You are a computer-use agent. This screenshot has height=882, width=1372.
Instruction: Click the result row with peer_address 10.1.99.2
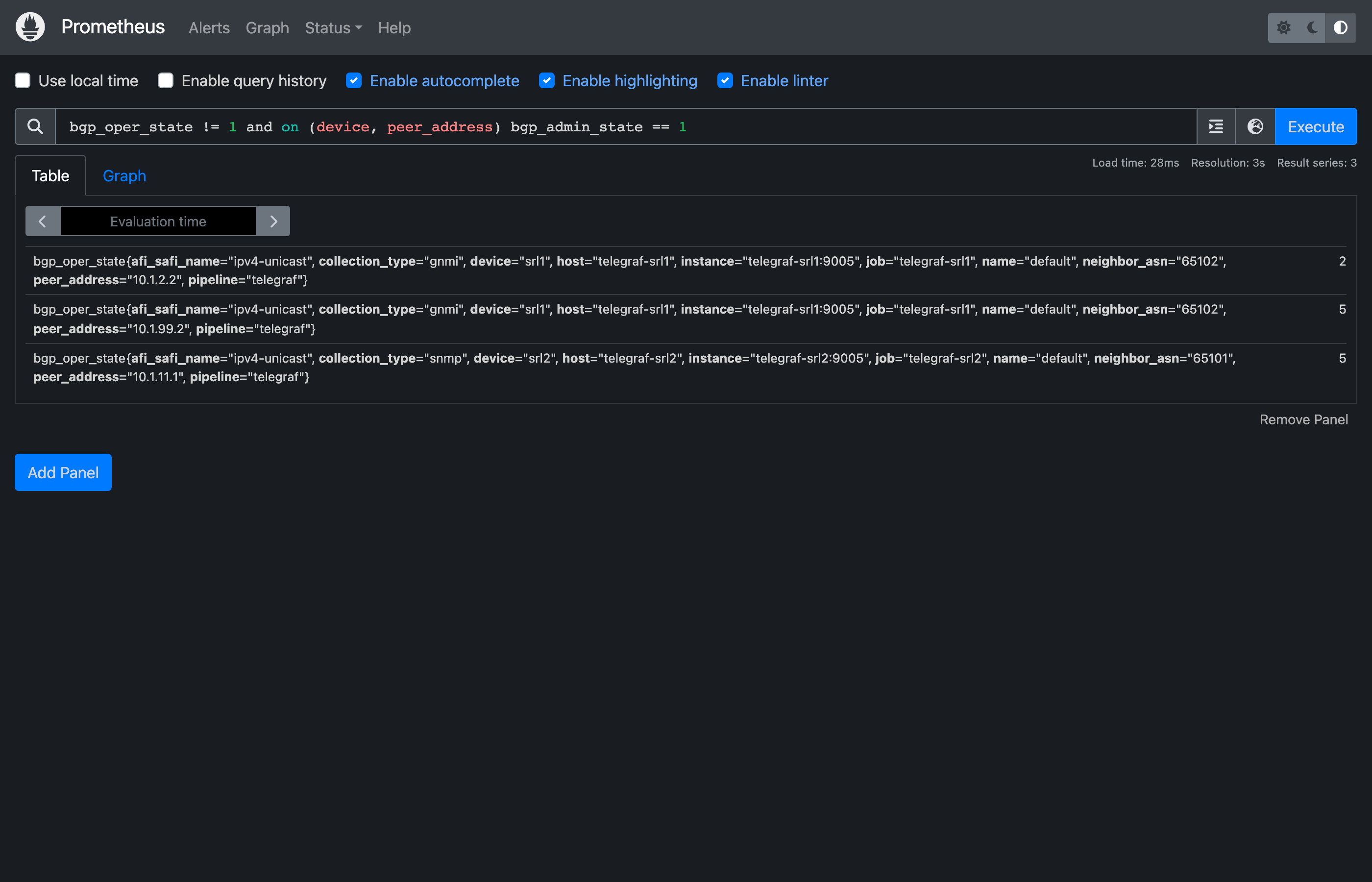[x=686, y=319]
